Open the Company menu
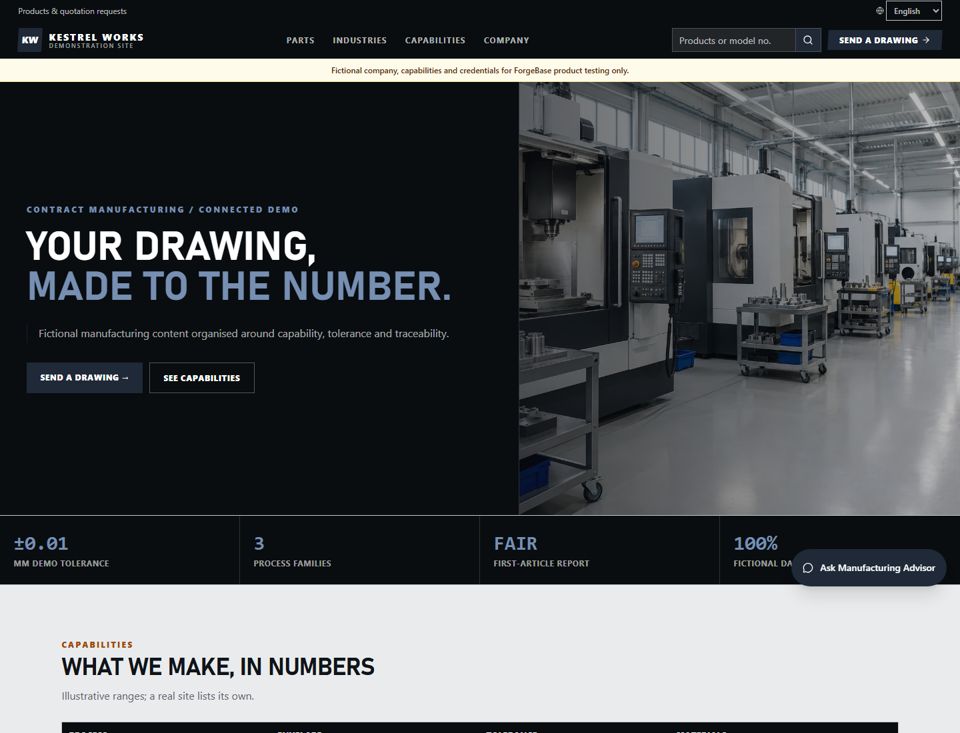The width and height of the screenshot is (960, 733). coord(506,40)
